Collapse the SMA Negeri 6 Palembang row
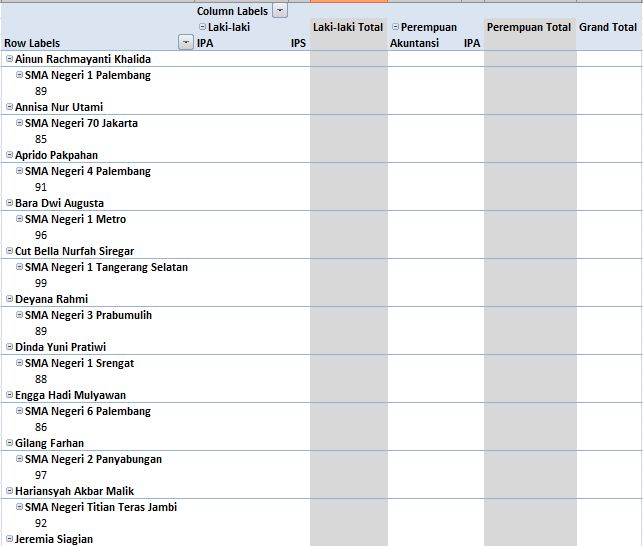The image size is (643, 546). point(19,411)
